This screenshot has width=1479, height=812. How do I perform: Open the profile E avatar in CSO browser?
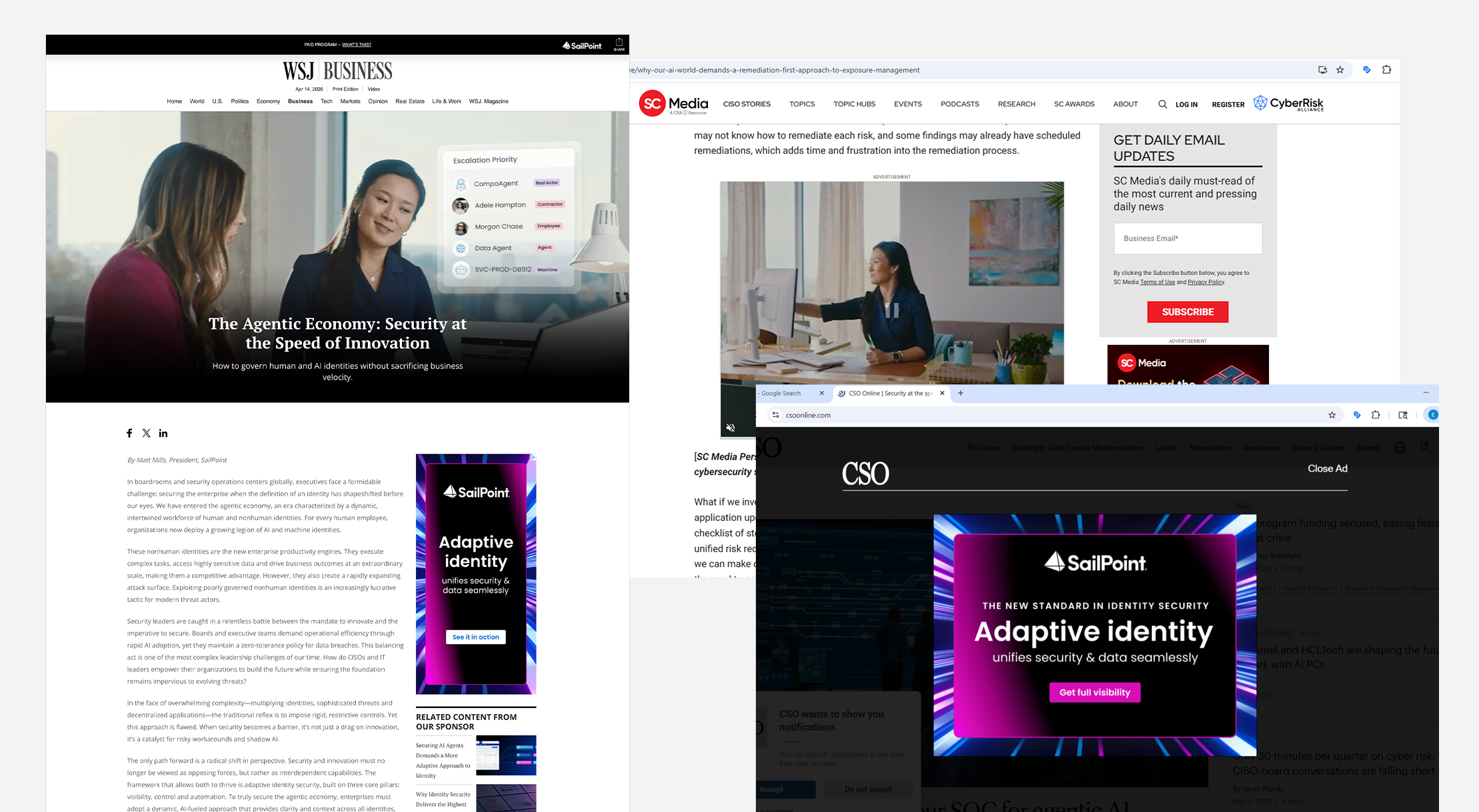click(1432, 415)
